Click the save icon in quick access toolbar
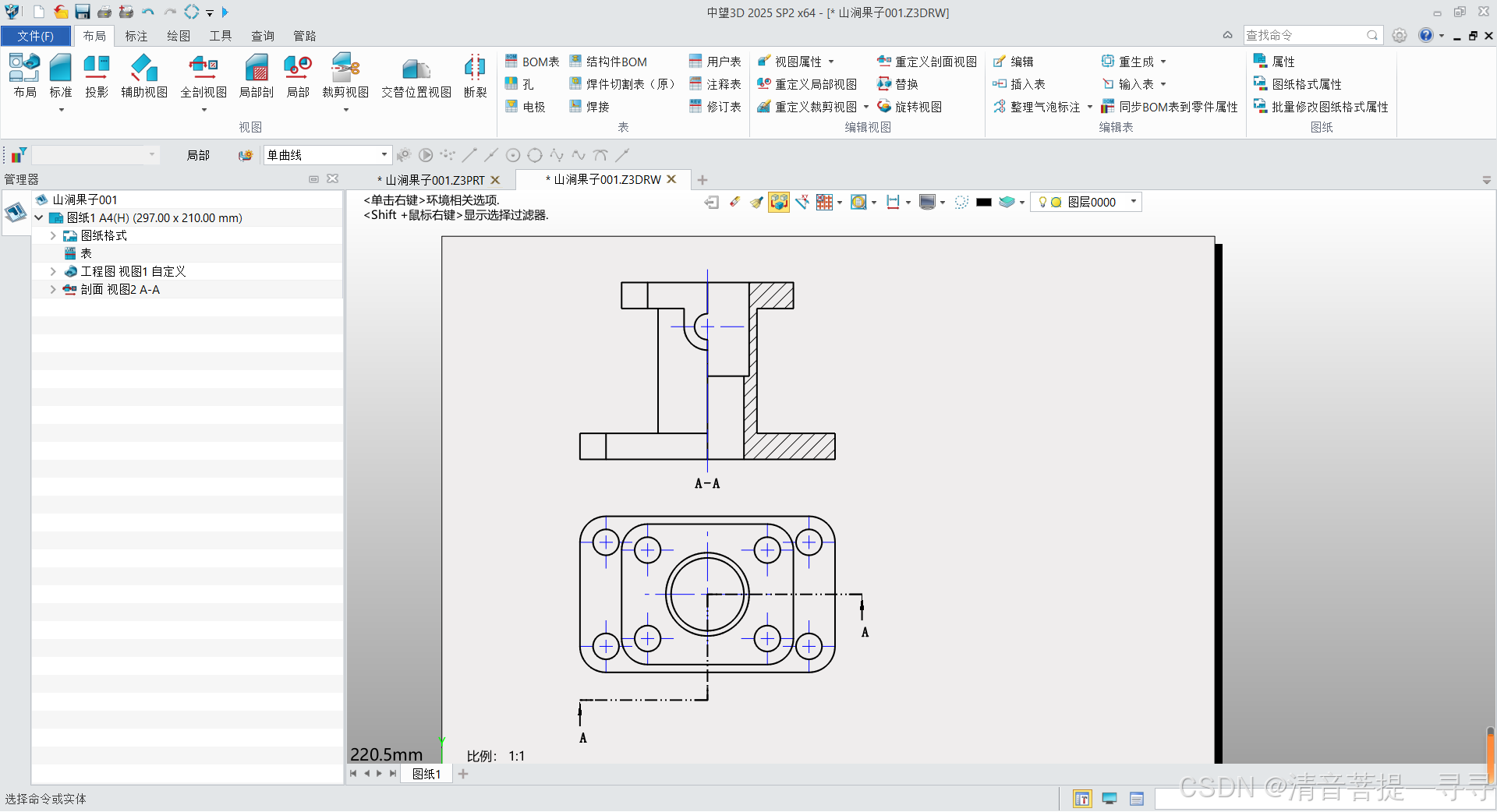The height and width of the screenshot is (812, 1497). click(82, 12)
